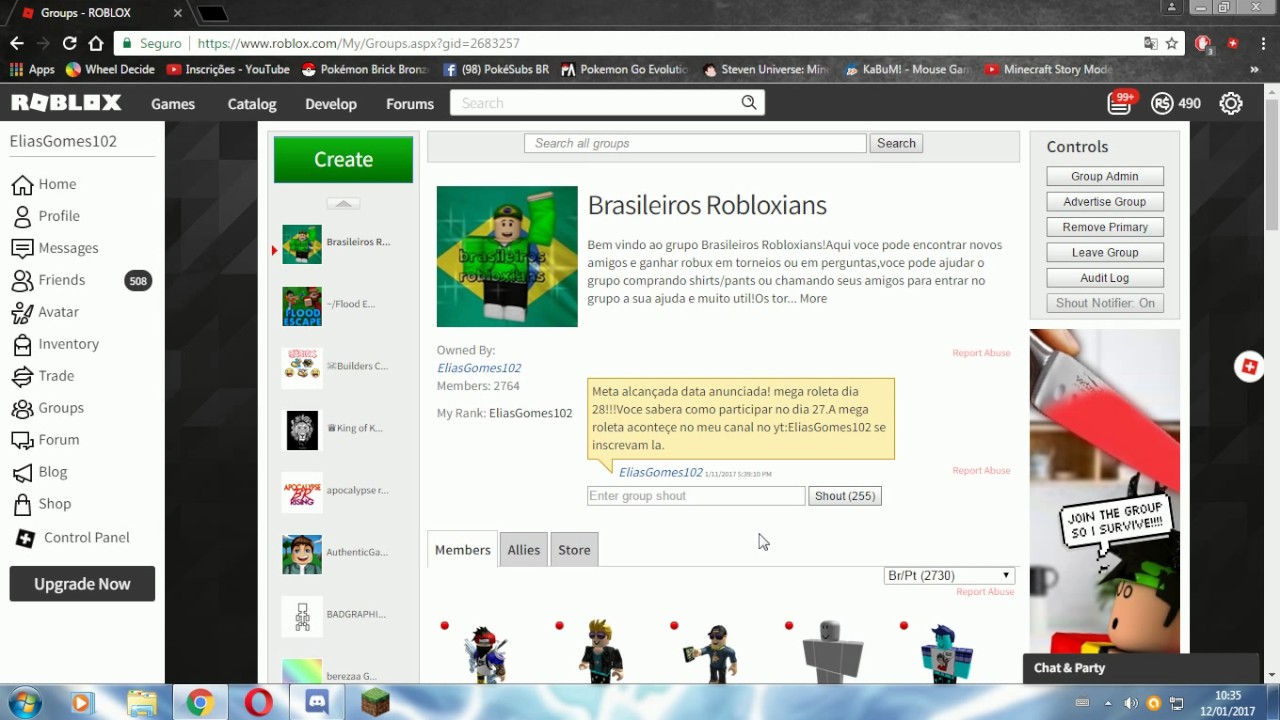Switch to the Members tab
Viewport: 1280px width, 720px height.
point(463,549)
